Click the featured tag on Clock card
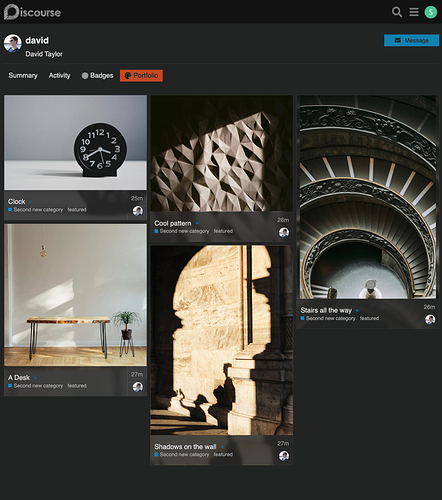The width and height of the screenshot is (442, 500). coord(77,210)
